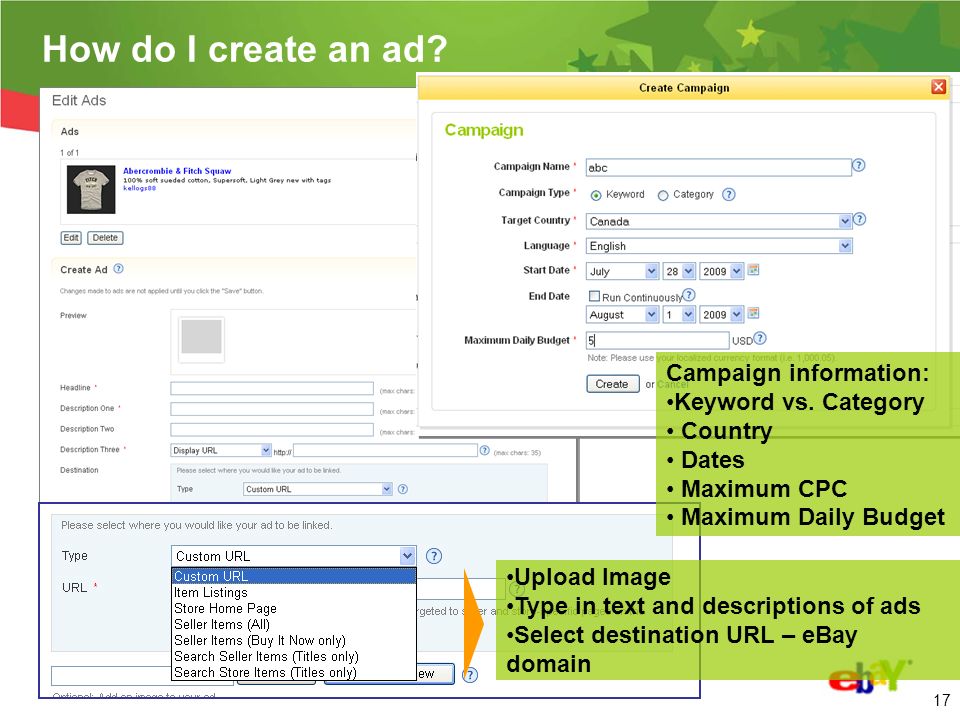This screenshot has width=960, height=720.
Task: Open the Display URL dropdown
Action: coord(221,451)
